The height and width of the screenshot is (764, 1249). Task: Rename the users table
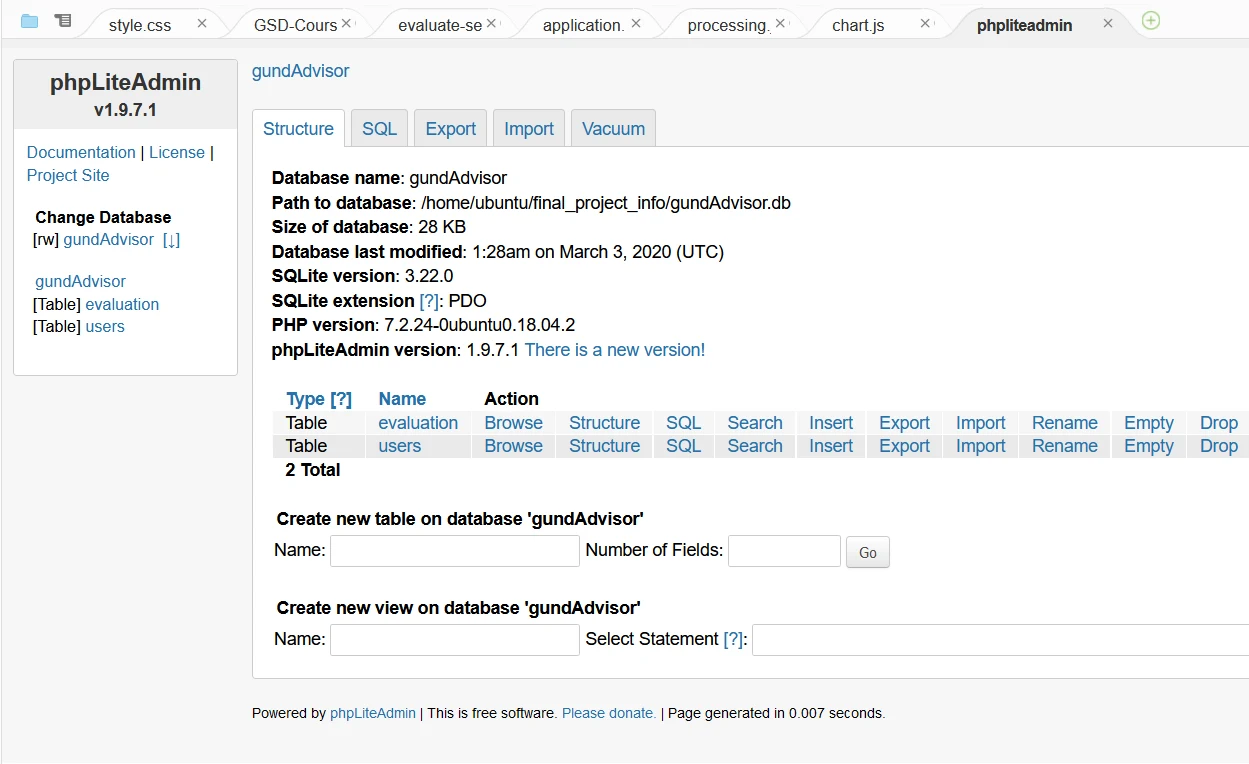[x=1065, y=446]
